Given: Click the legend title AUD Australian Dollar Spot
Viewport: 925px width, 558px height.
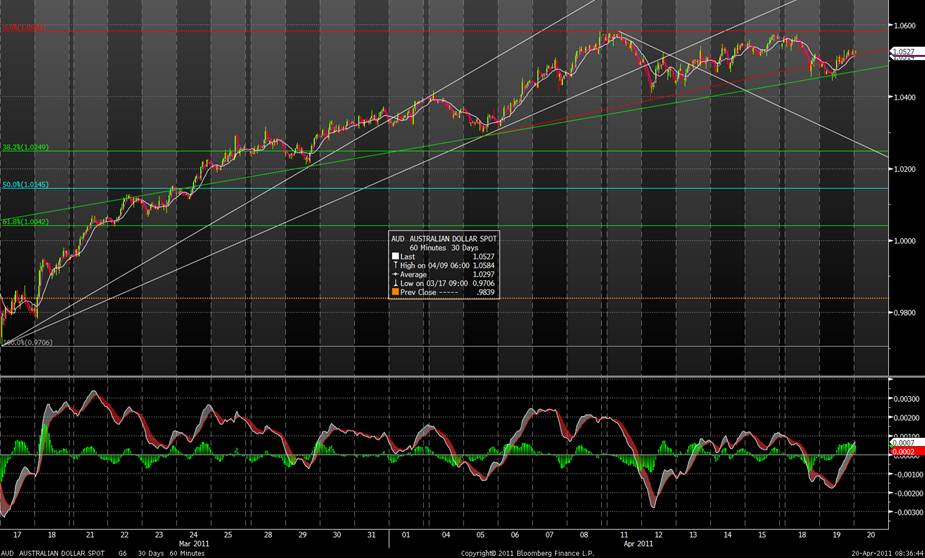Looking at the screenshot, I should click(x=444, y=239).
